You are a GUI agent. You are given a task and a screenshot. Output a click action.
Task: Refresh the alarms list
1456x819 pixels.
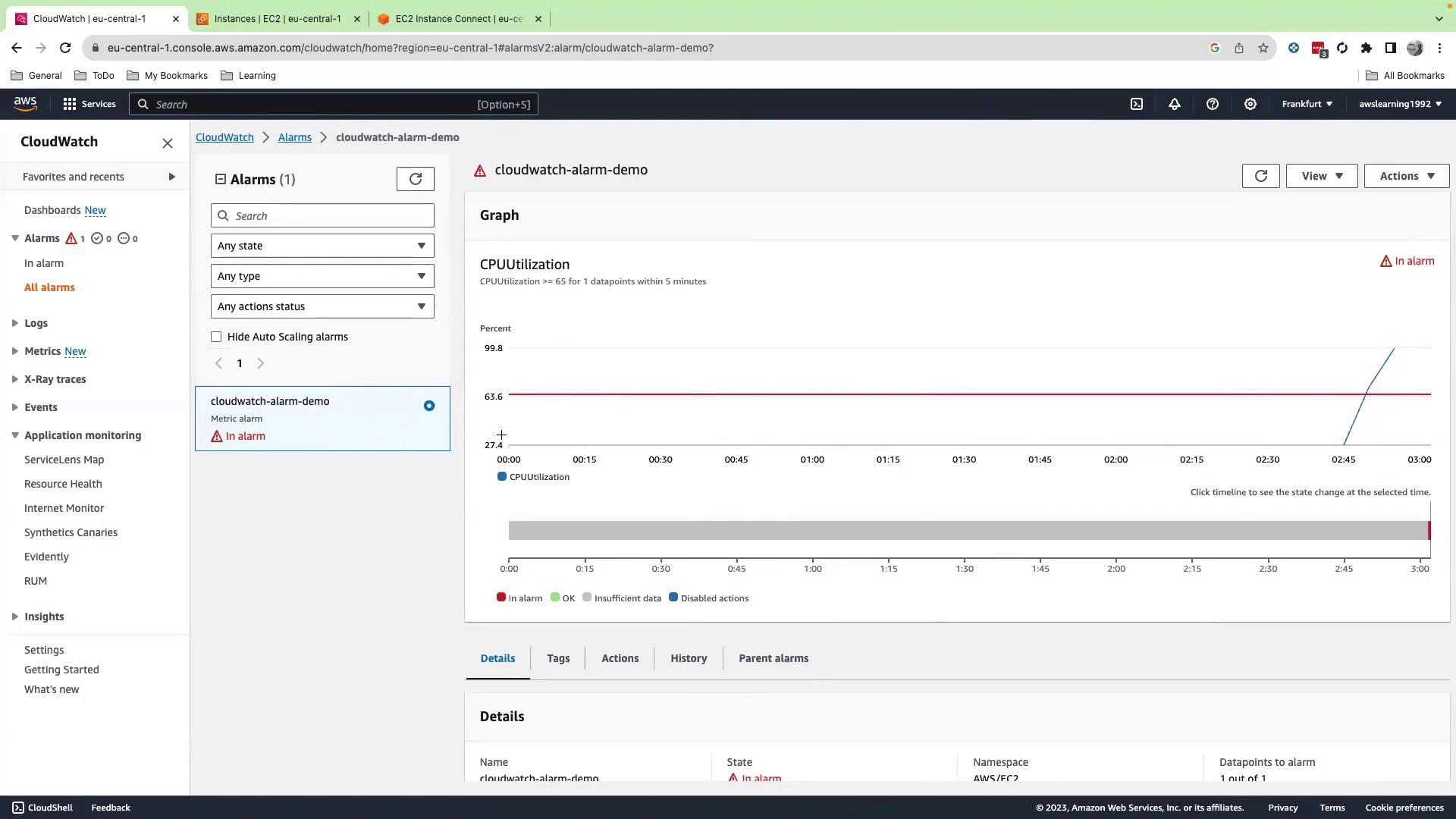tap(415, 179)
